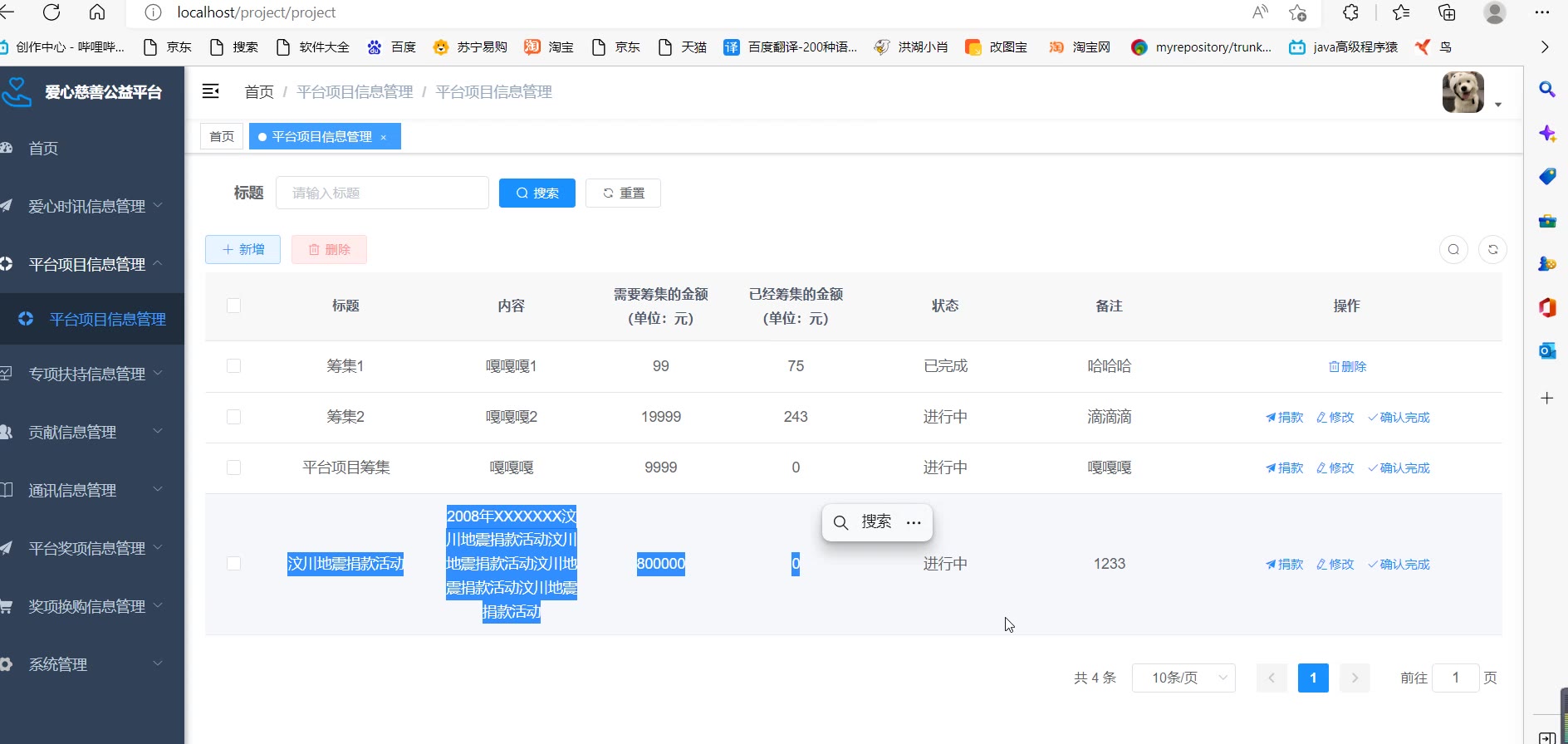The height and width of the screenshot is (744, 1568).
Task: Close the 平台项目信息管理 tab with x
Action: click(384, 137)
